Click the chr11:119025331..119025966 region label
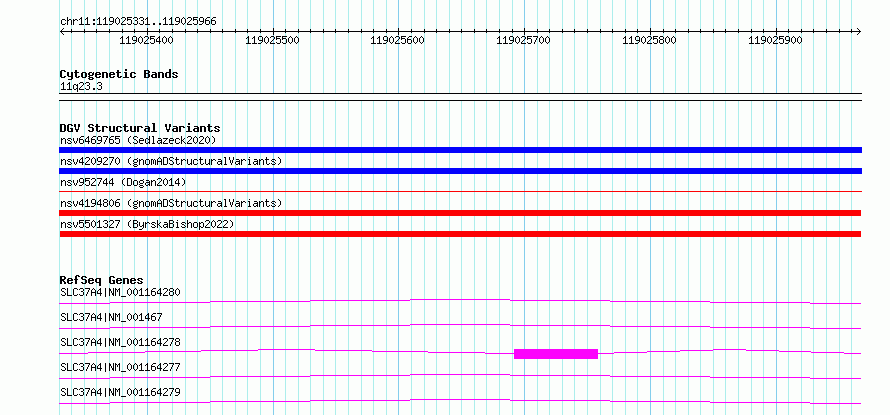 (138, 22)
